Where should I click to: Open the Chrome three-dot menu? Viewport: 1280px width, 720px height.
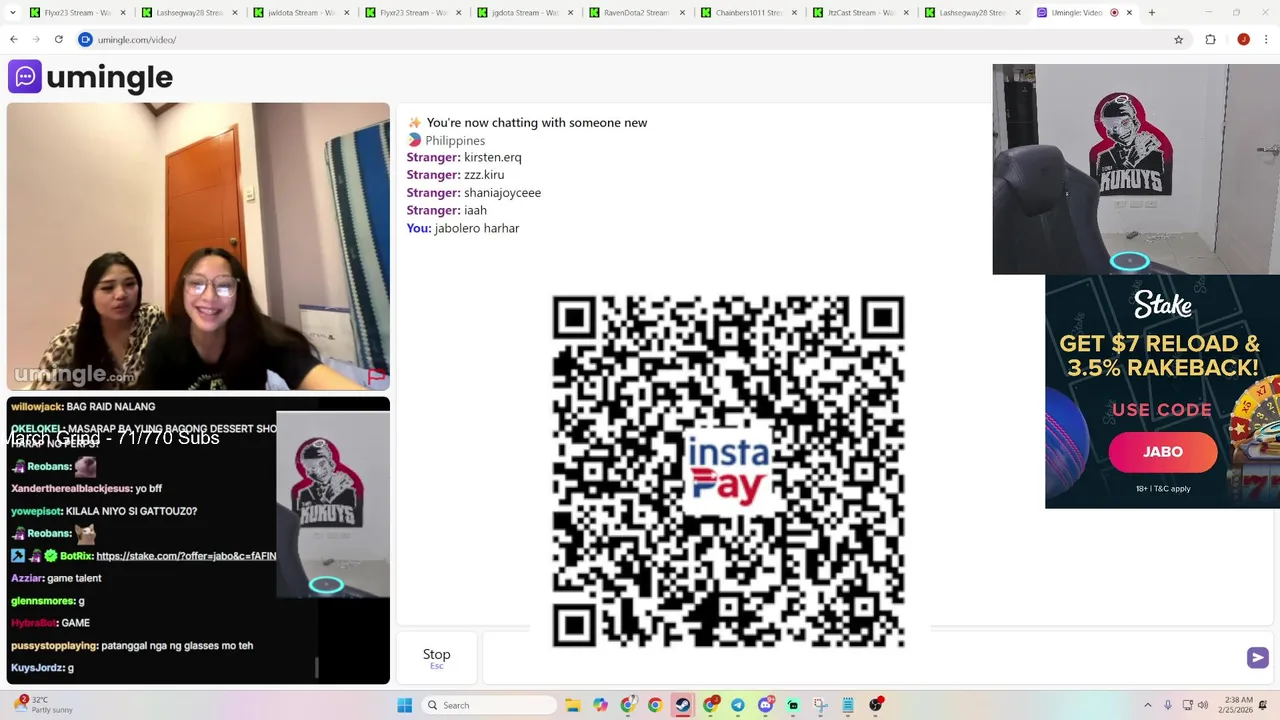1268,40
